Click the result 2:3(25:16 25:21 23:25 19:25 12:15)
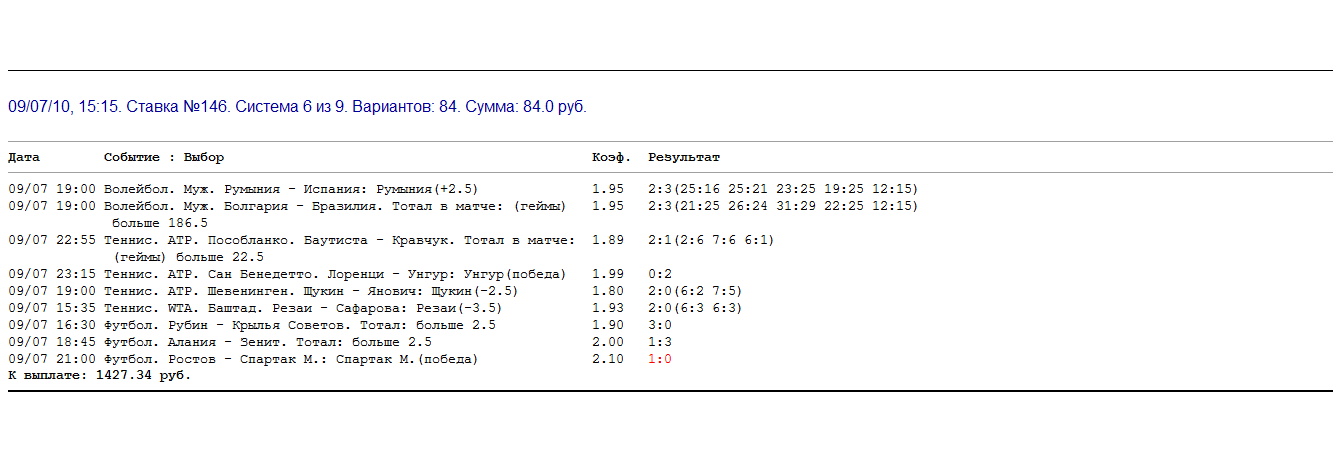The height and width of the screenshot is (460, 1342). pyautogui.click(x=783, y=189)
